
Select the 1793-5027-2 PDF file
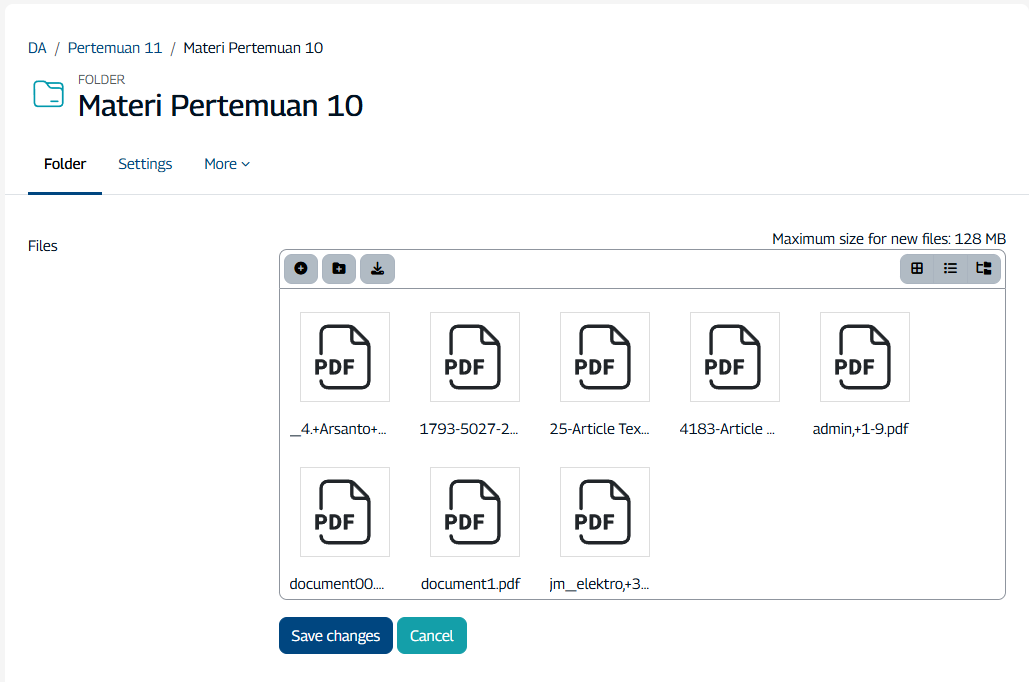[x=474, y=357]
